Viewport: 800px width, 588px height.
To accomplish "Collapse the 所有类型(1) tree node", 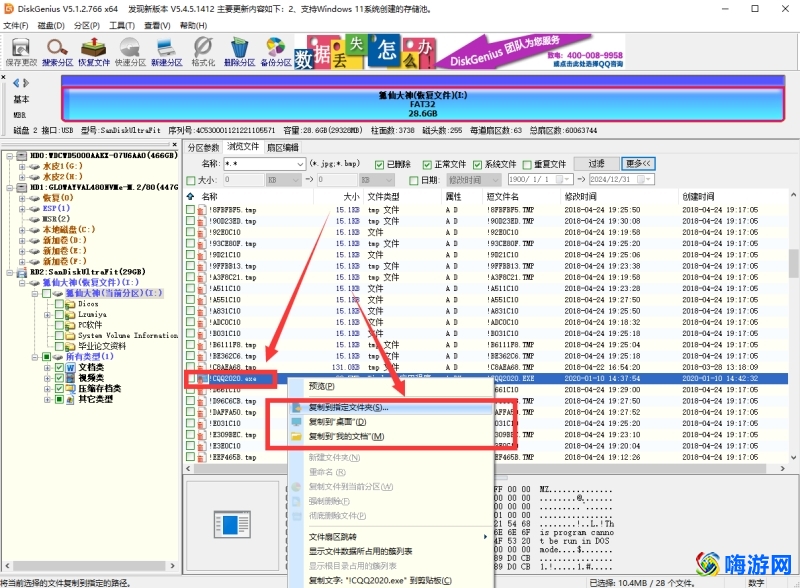I will (x=35, y=357).
